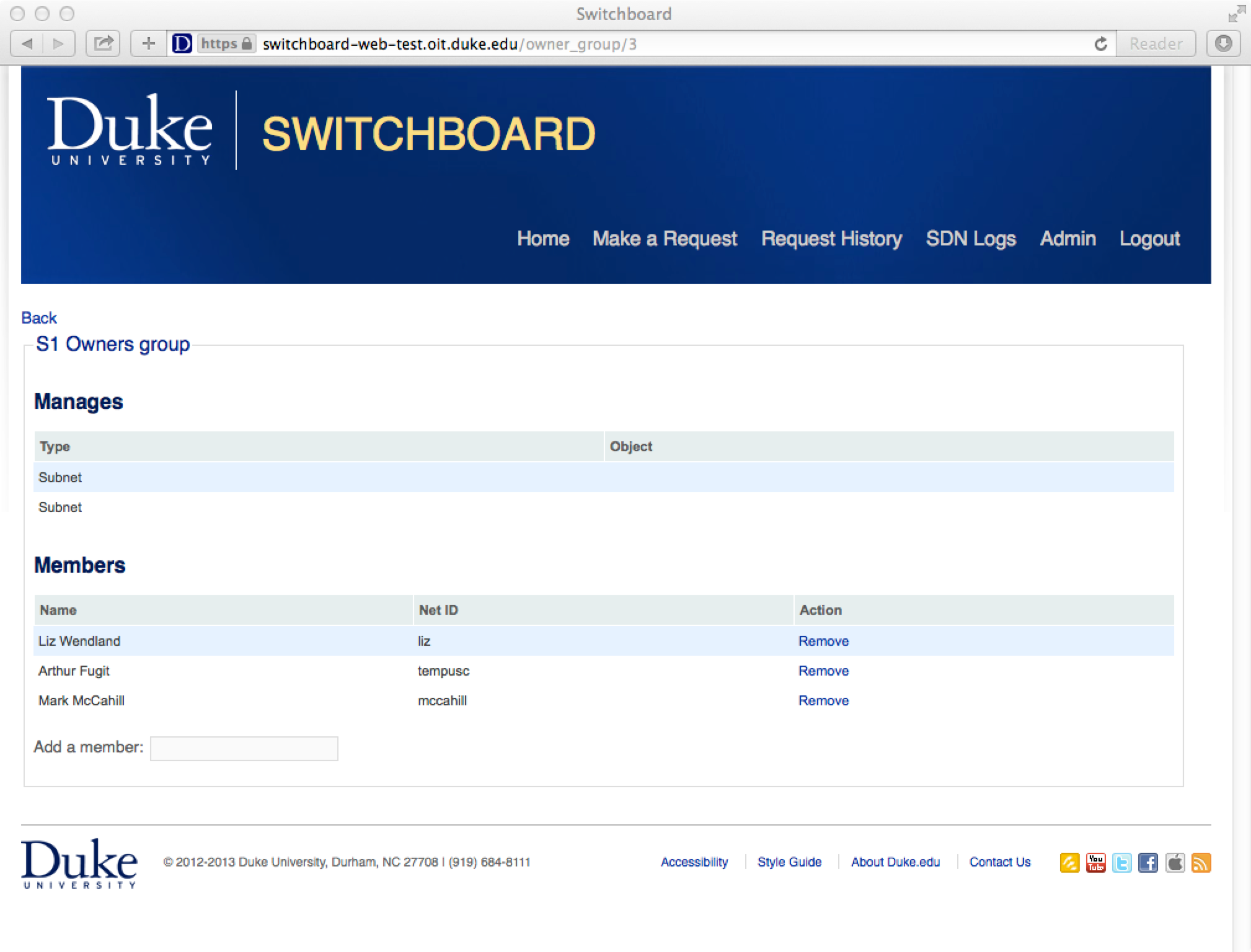
Task: Click the name Liz Wendland
Action: pos(79,641)
